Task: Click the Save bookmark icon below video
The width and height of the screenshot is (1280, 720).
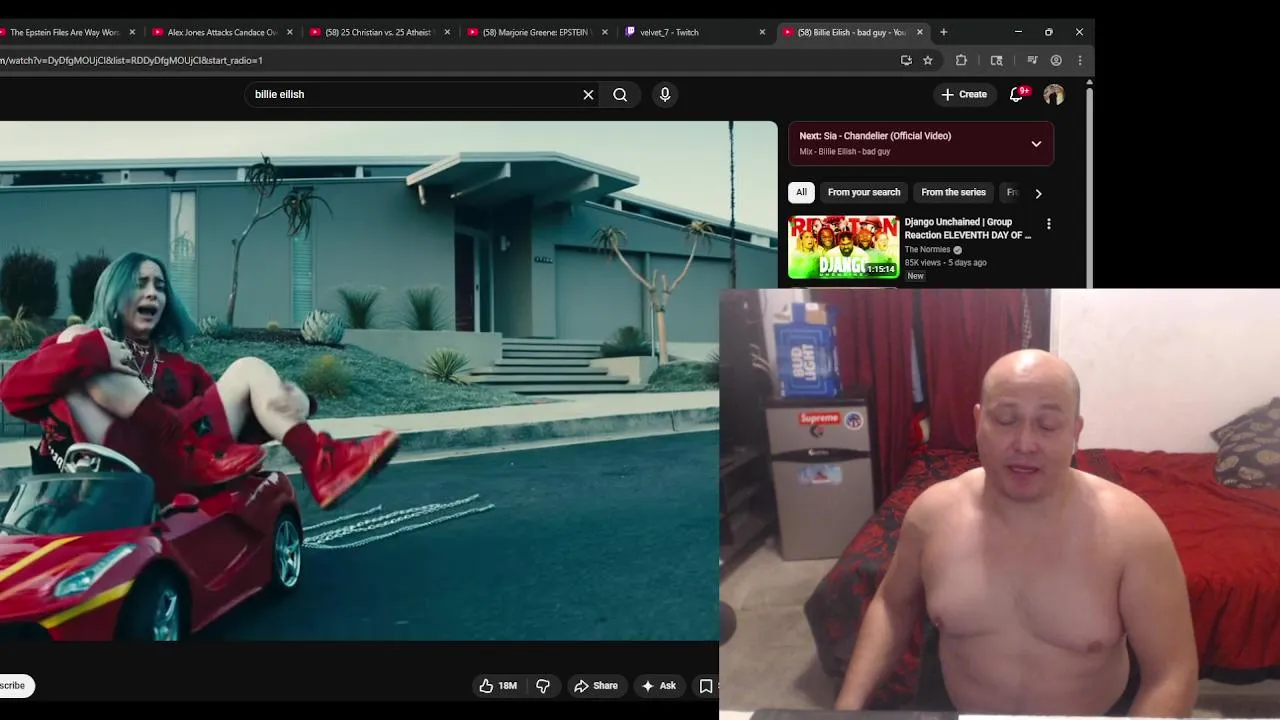Action: point(706,686)
